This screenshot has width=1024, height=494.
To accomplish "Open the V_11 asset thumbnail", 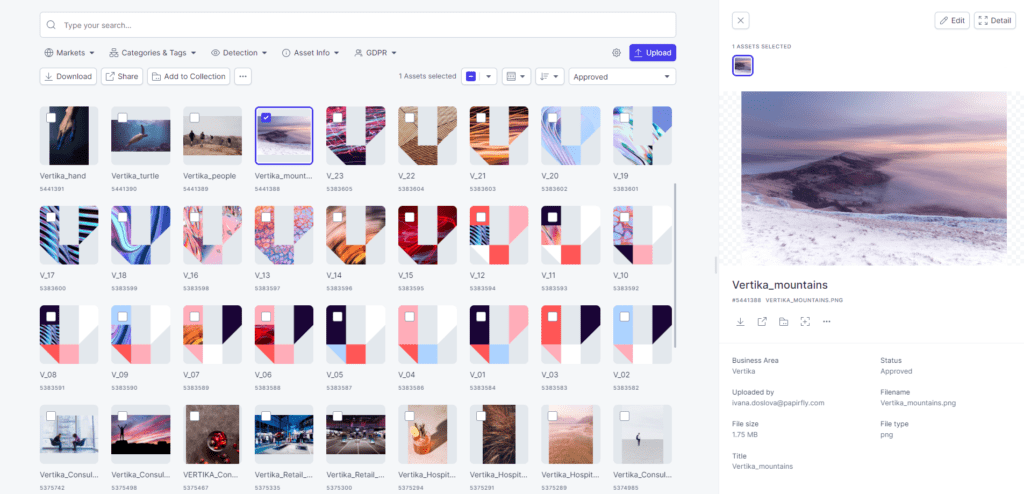I will [571, 235].
